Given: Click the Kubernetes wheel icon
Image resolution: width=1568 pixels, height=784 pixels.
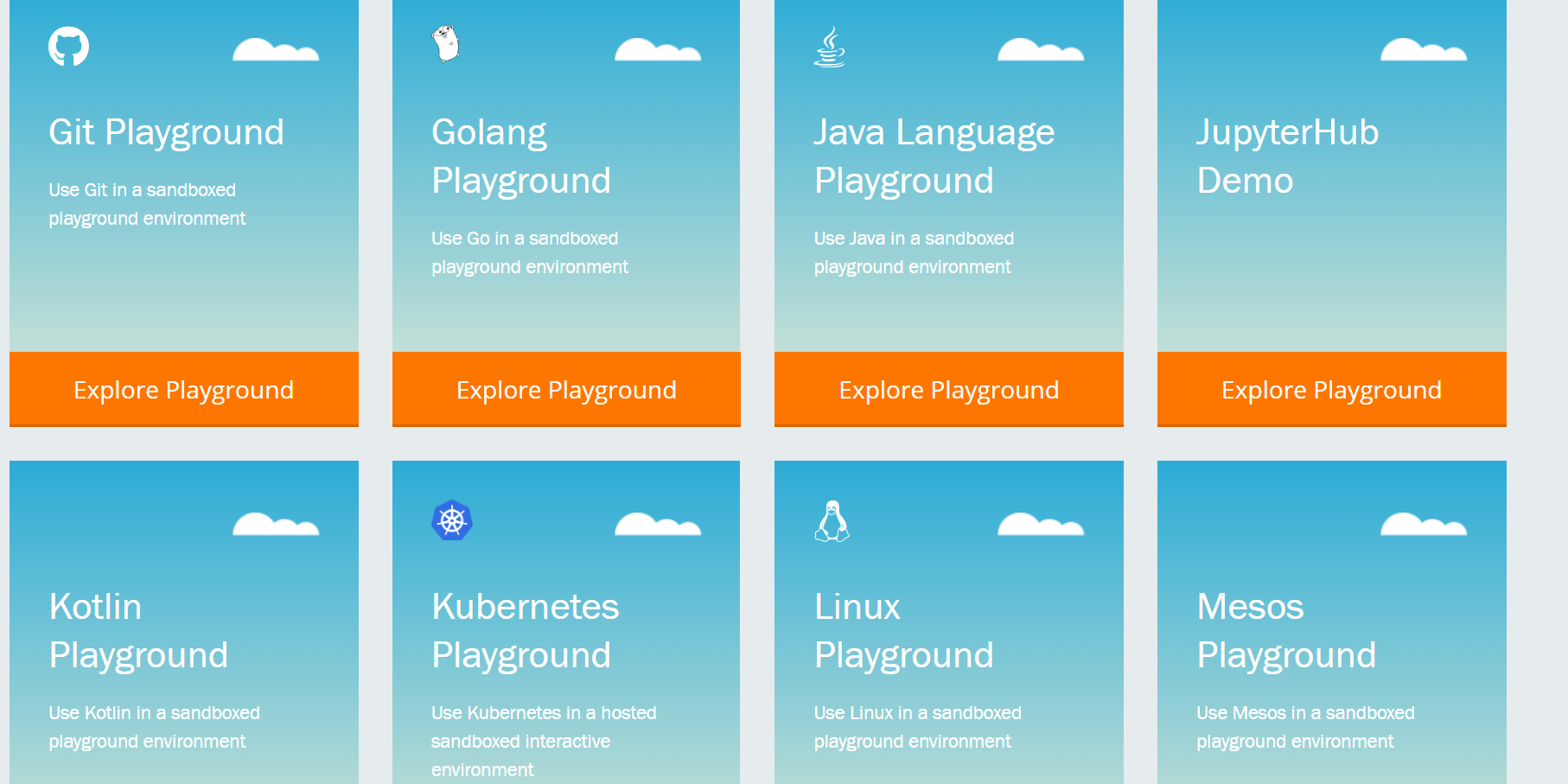Looking at the screenshot, I should [x=452, y=520].
